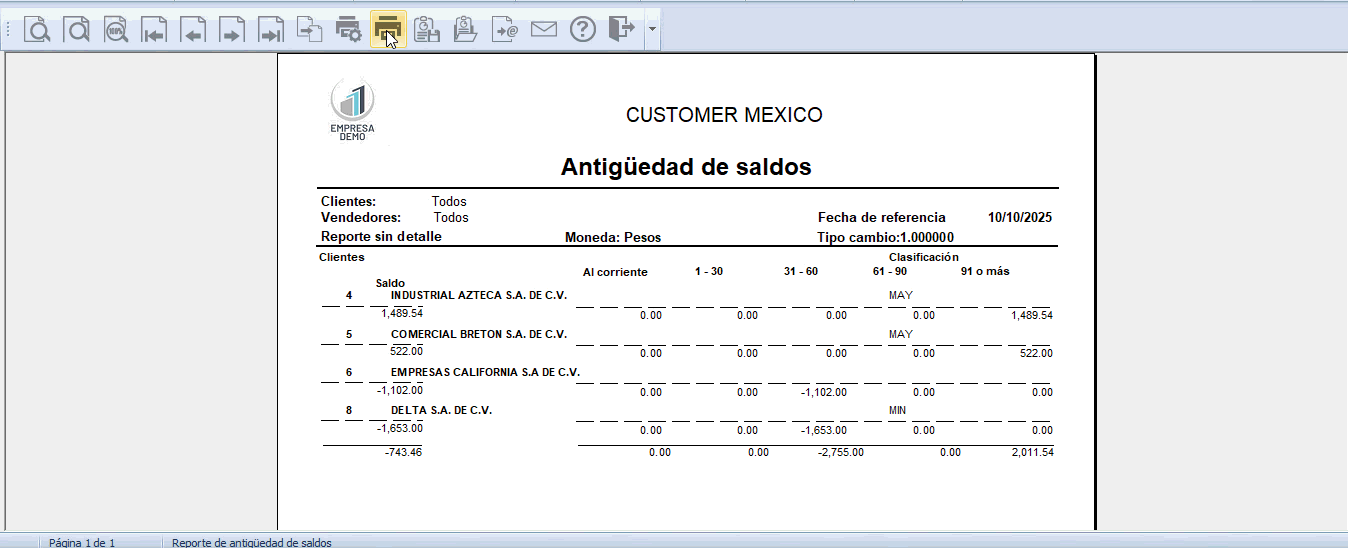Click Reporte sin detalle text
This screenshot has width=1348, height=548.
click(x=381, y=237)
